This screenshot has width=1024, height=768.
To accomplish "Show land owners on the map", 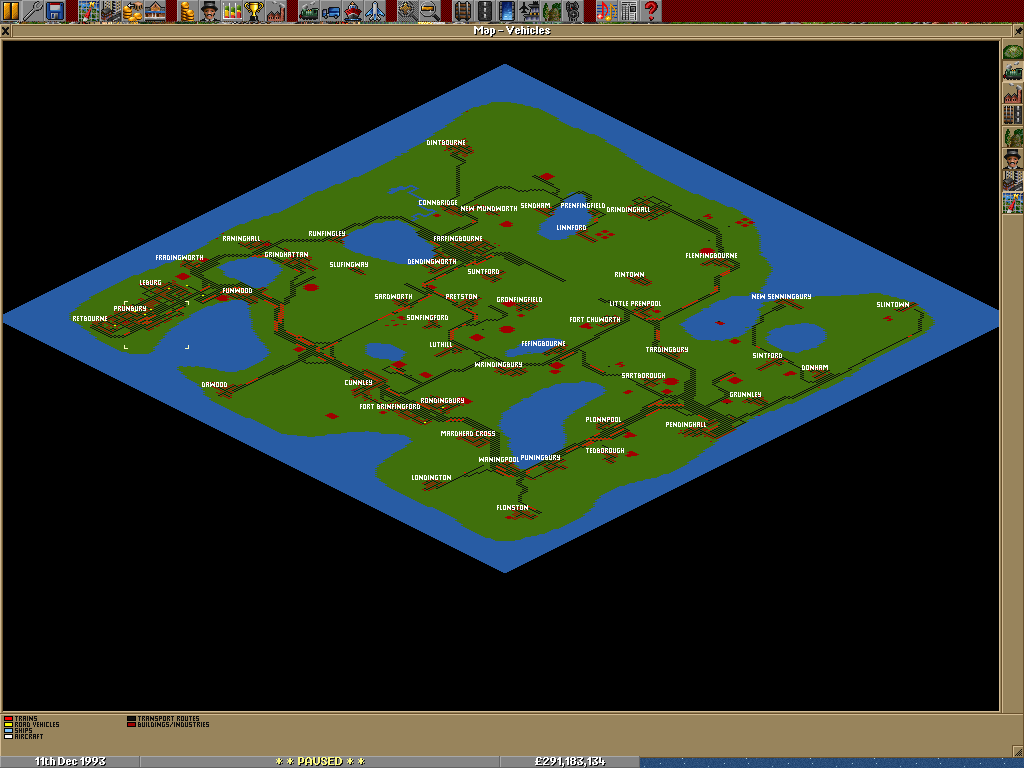I will 1012,158.
